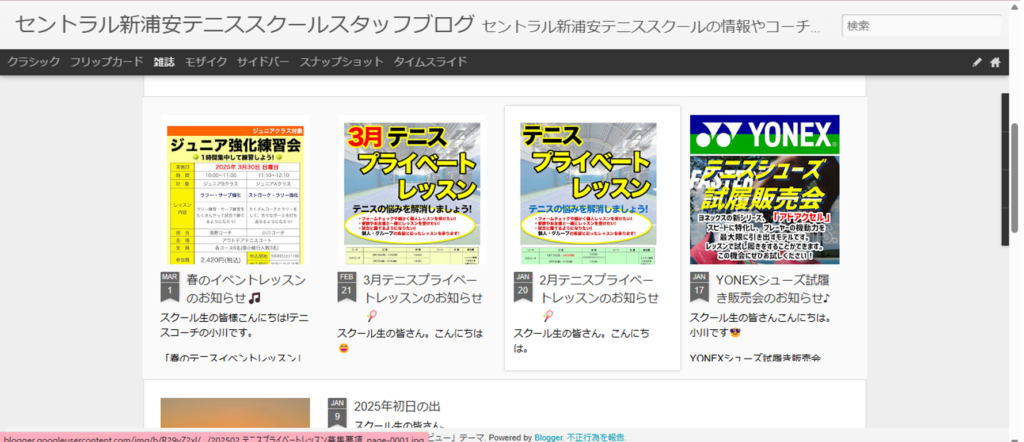Switch to the スナップショット view

tap(342, 62)
